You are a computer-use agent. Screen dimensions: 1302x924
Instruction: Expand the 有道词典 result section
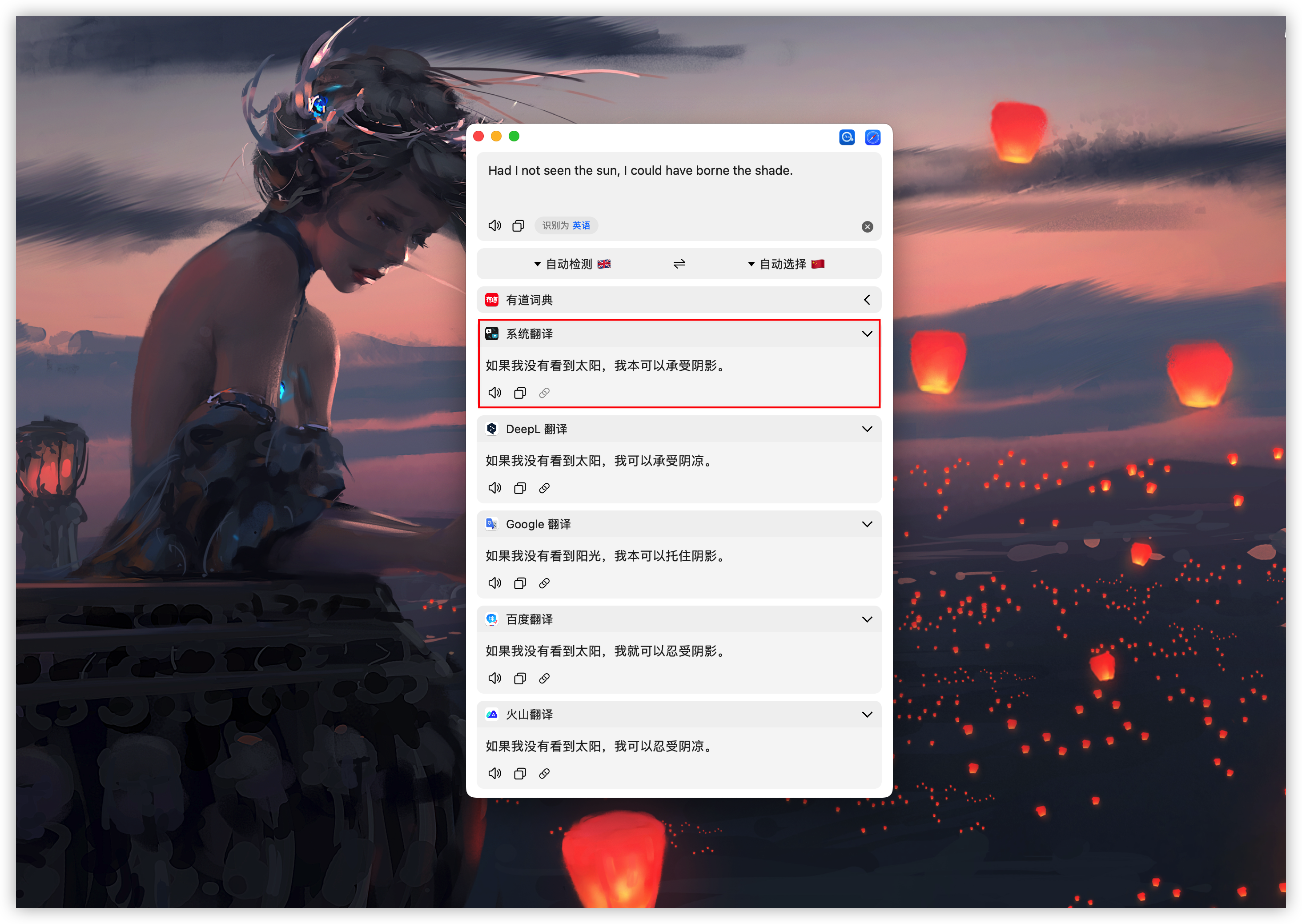point(866,300)
